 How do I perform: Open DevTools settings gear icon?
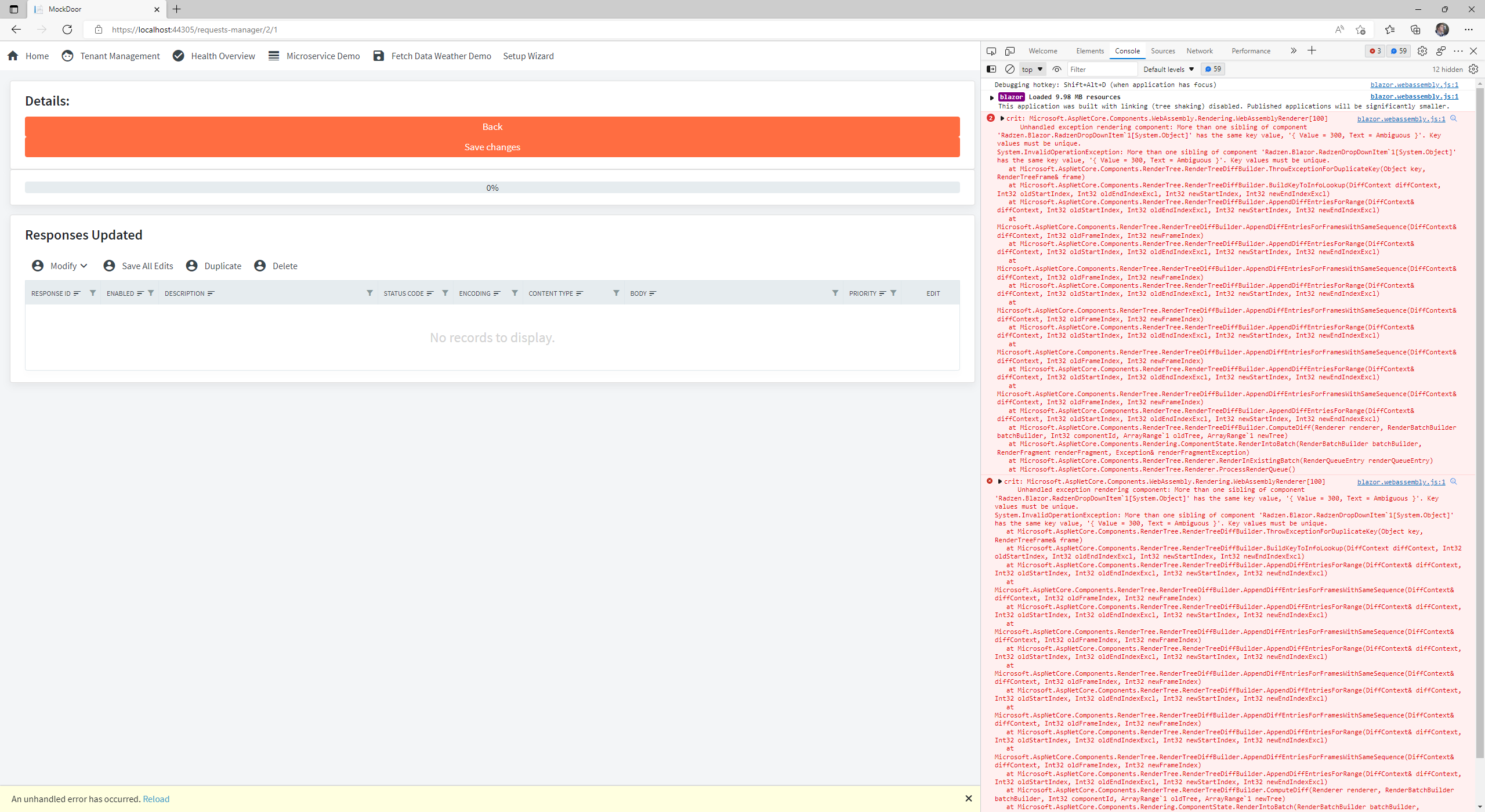point(1422,51)
